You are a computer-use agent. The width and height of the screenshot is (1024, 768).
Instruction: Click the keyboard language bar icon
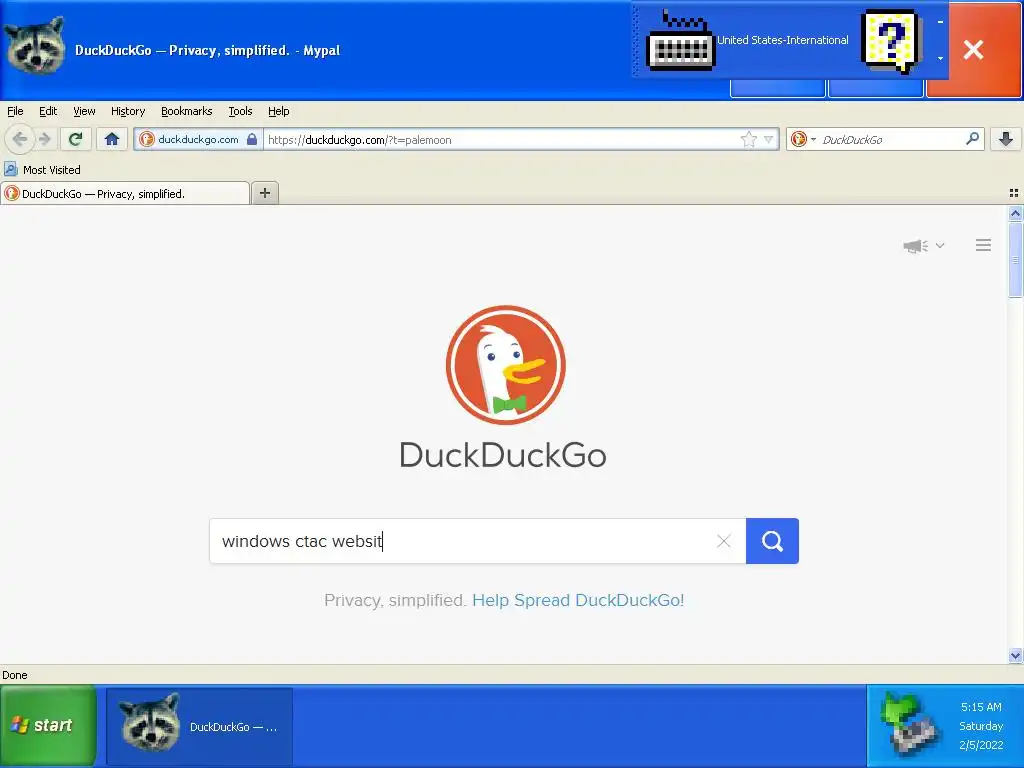(680, 40)
